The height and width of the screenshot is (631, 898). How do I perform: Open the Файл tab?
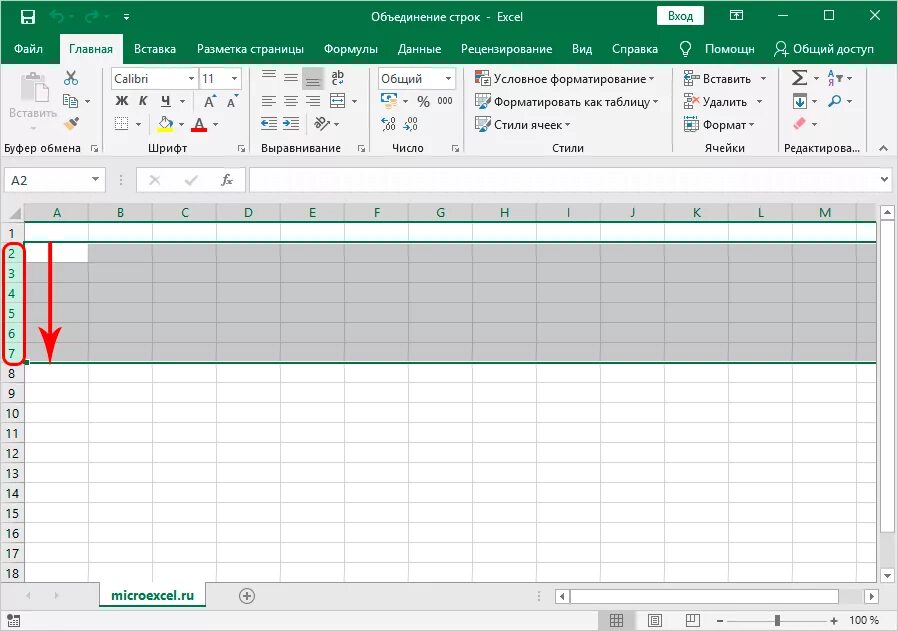pyautogui.click(x=28, y=49)
